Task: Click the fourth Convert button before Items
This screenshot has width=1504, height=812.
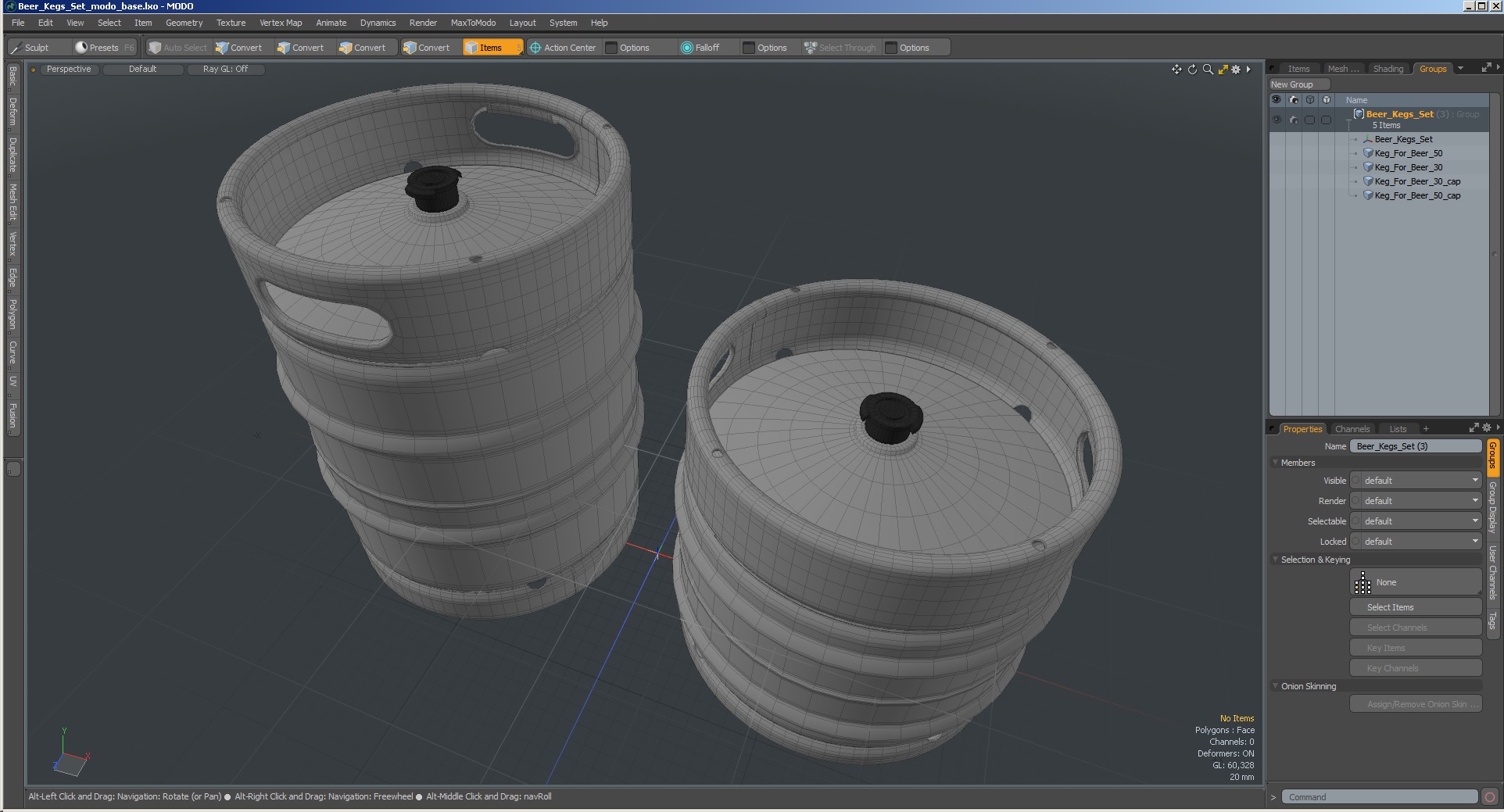Action: (427, 48)
